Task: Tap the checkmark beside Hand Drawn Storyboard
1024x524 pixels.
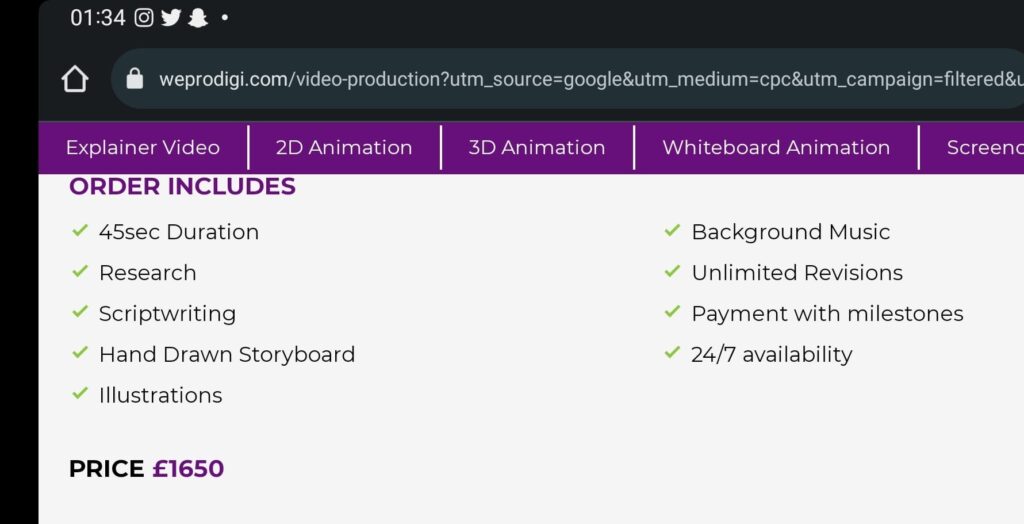Action: coord(80,353)
